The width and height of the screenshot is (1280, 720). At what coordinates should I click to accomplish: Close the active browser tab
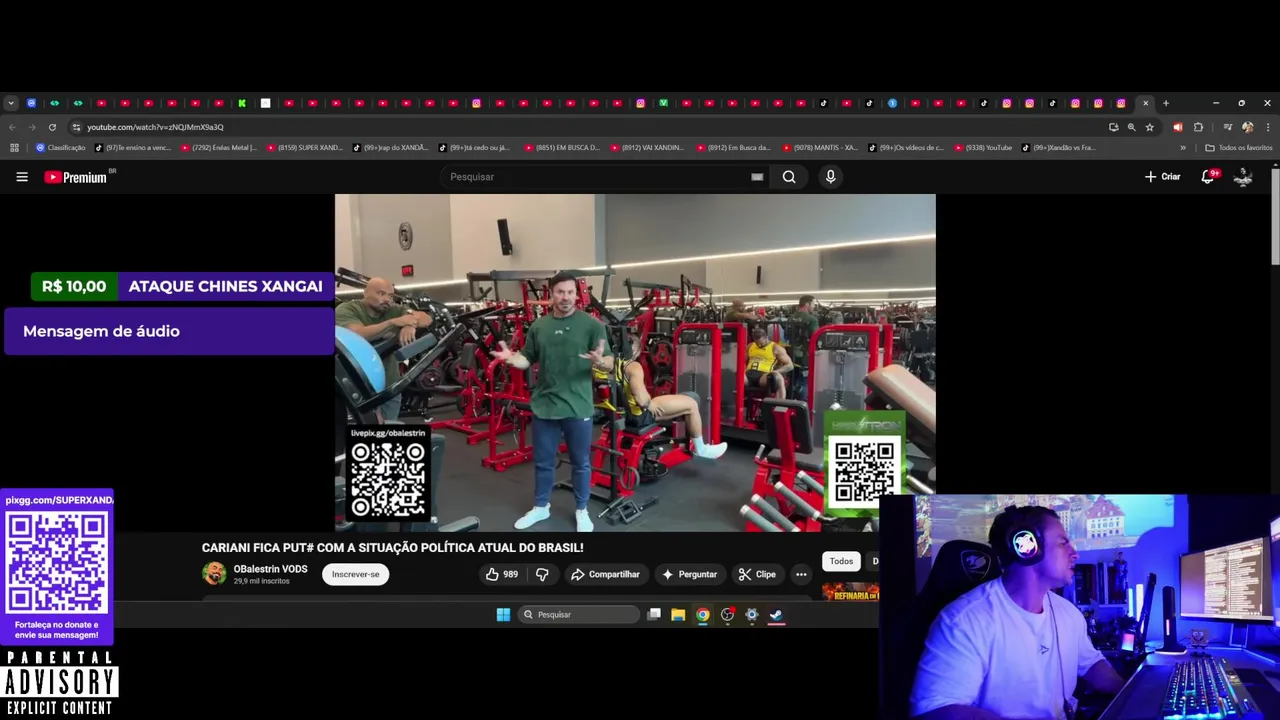(x=1145, y=103)
